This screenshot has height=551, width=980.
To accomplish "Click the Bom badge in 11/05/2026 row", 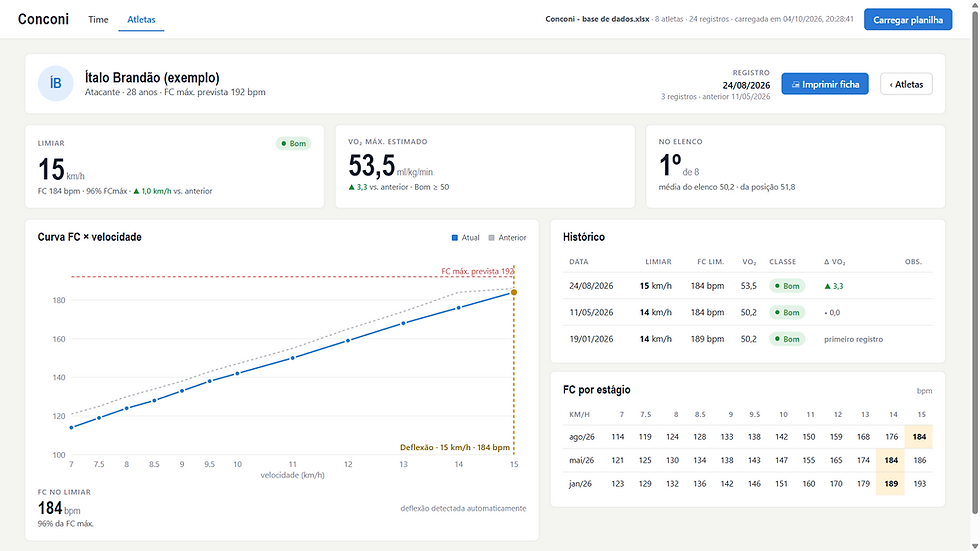I will [787, 312].
